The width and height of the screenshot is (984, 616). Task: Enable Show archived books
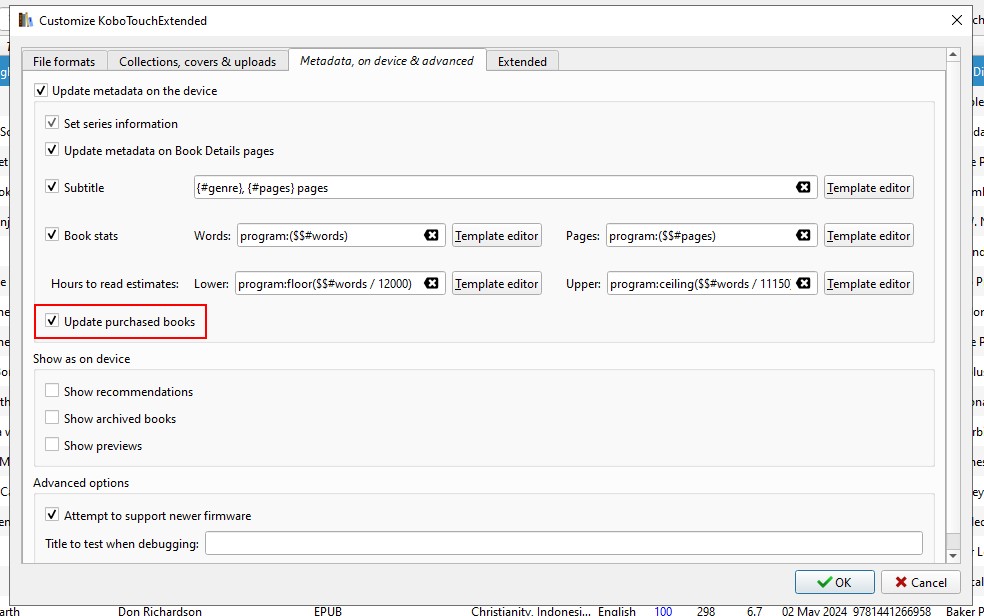tap(52, 418)
